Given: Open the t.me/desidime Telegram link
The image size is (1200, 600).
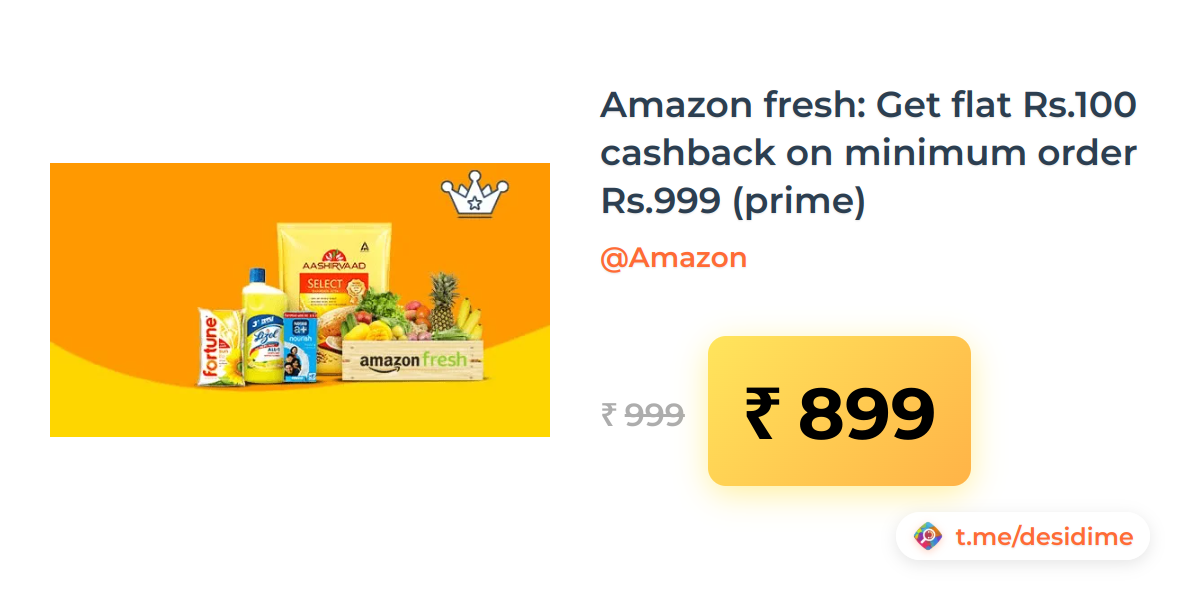Looking at the screenshot, I should tap(1044, 537).
